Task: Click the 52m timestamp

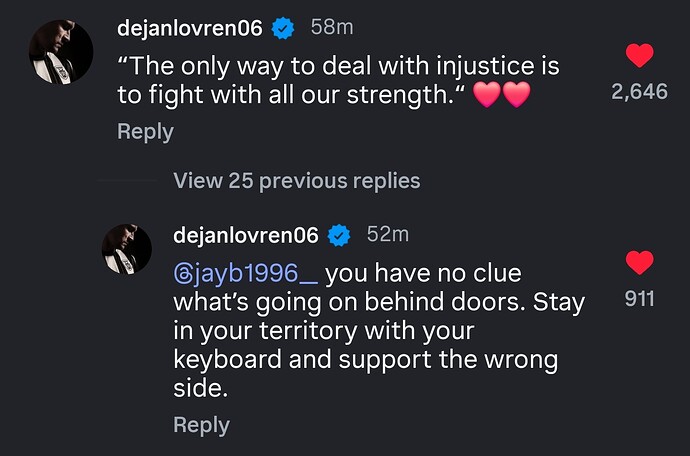Action: 388,236
